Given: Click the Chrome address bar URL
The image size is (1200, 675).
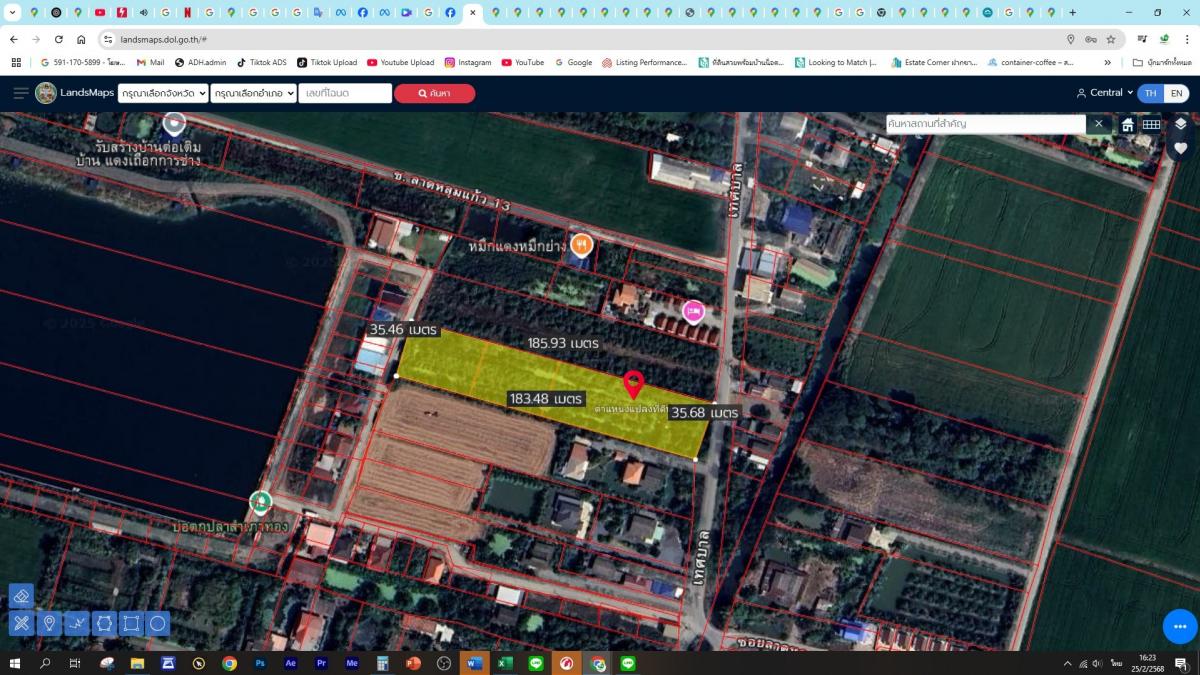Looking at the screenshot, I should click(163, 39).
